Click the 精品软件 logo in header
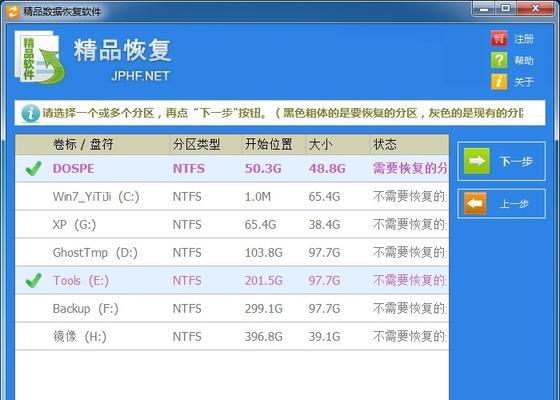 click(x=40, y=58)
